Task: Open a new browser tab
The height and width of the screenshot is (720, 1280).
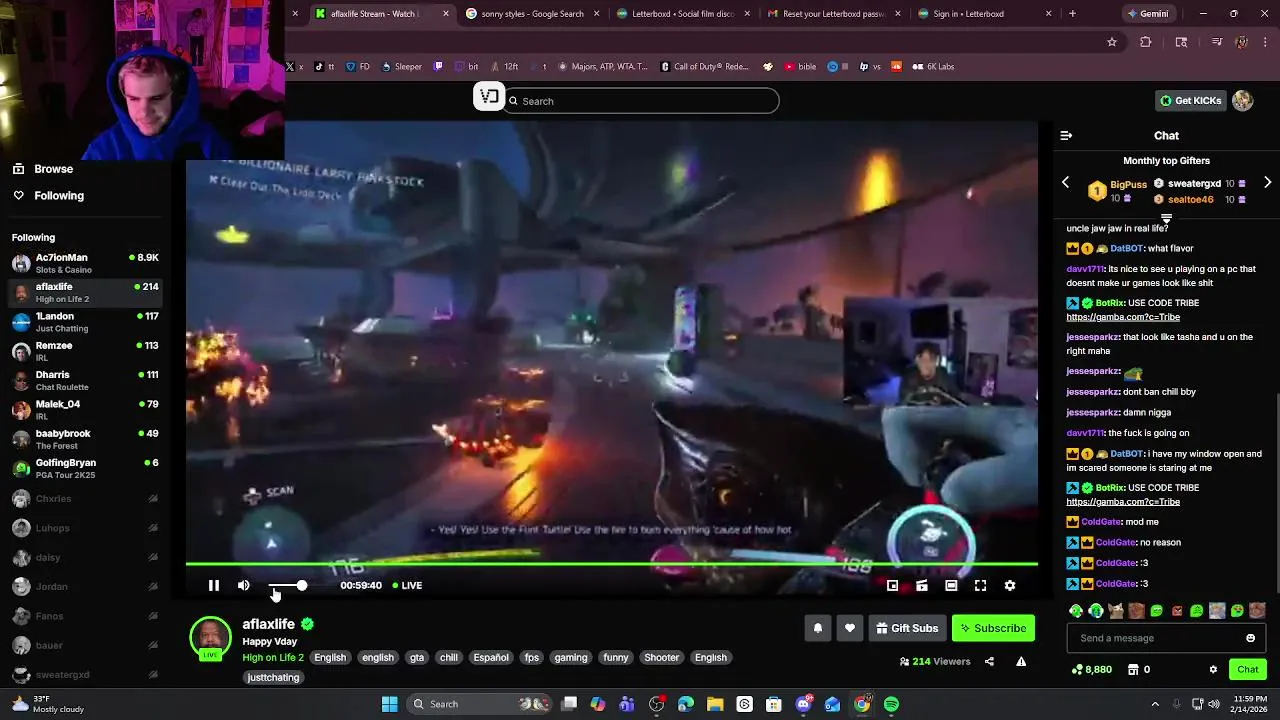Action: point(1072,14)
